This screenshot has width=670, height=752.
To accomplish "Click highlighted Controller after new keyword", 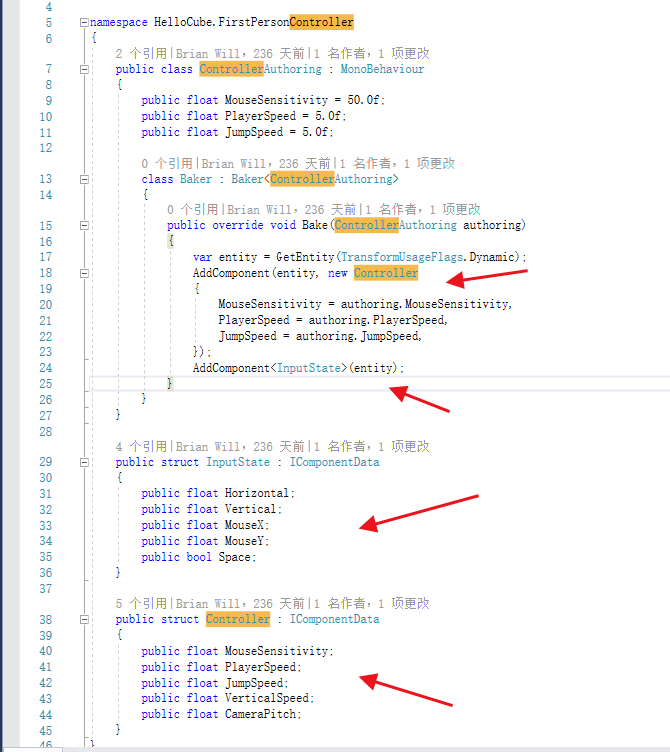I will coord(386,273).
